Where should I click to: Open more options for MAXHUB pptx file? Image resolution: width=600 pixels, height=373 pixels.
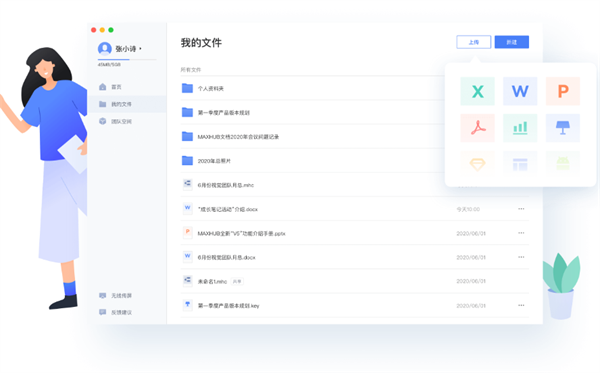521,233
